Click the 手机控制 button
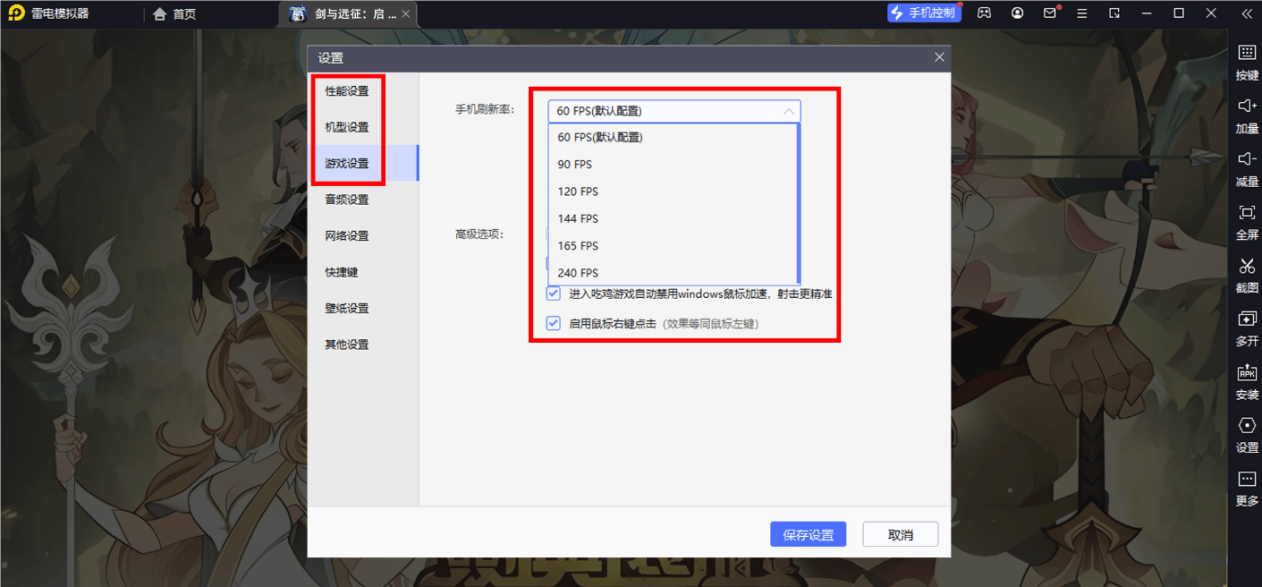This screenshot has height=587, width=1262. 923,13
